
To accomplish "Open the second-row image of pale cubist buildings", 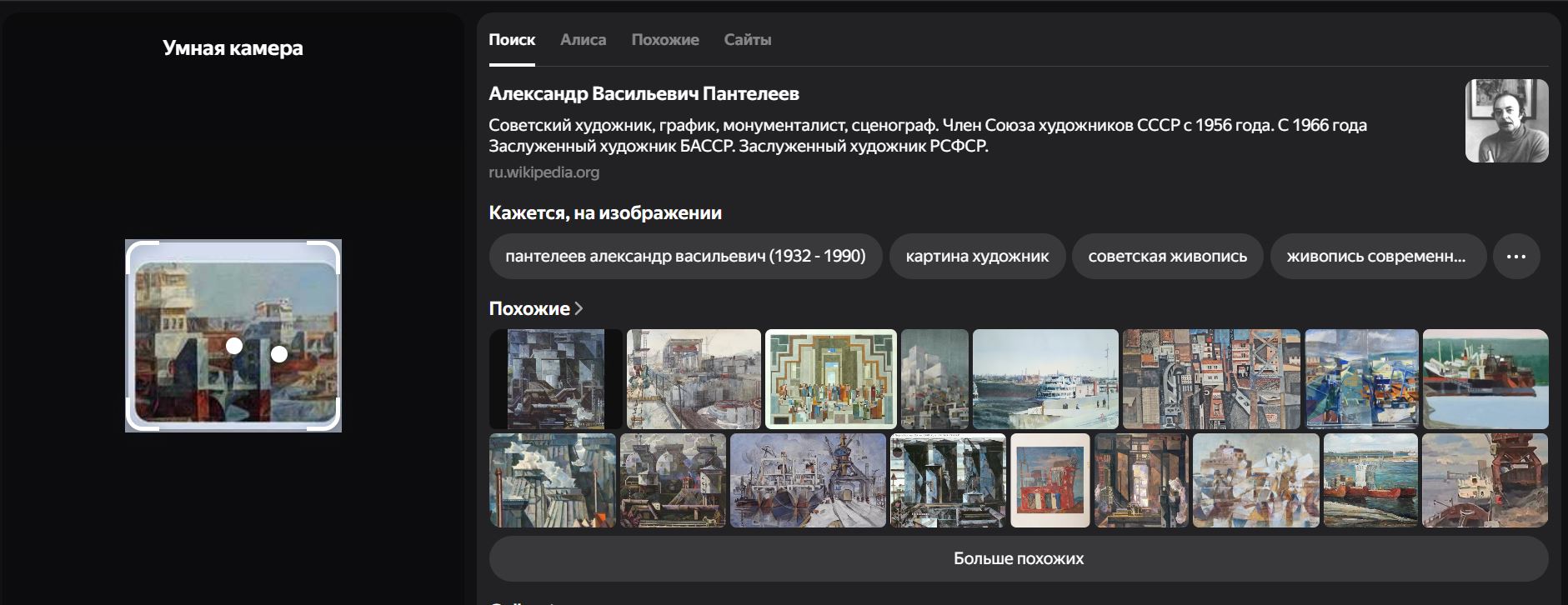I will pyautogui.click(x=1256, y=480).
